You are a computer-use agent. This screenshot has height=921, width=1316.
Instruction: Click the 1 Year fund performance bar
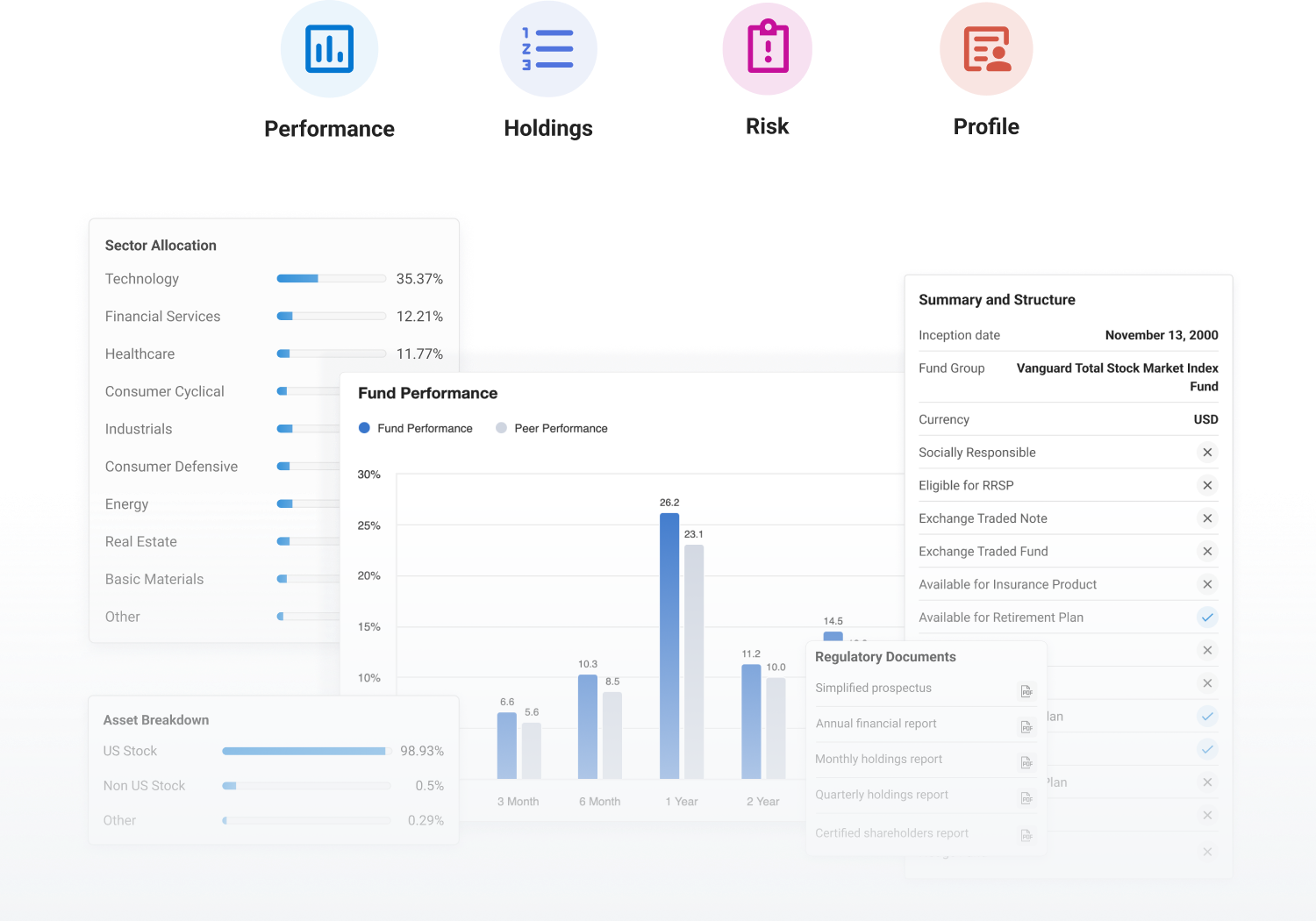coord(669,646)
